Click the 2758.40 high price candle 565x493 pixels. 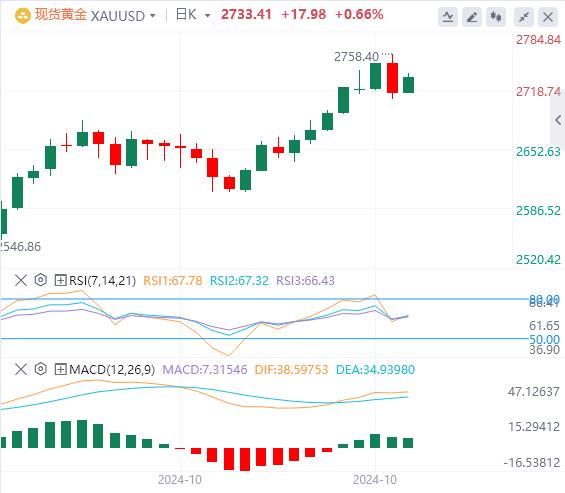(x=392, y=76)
